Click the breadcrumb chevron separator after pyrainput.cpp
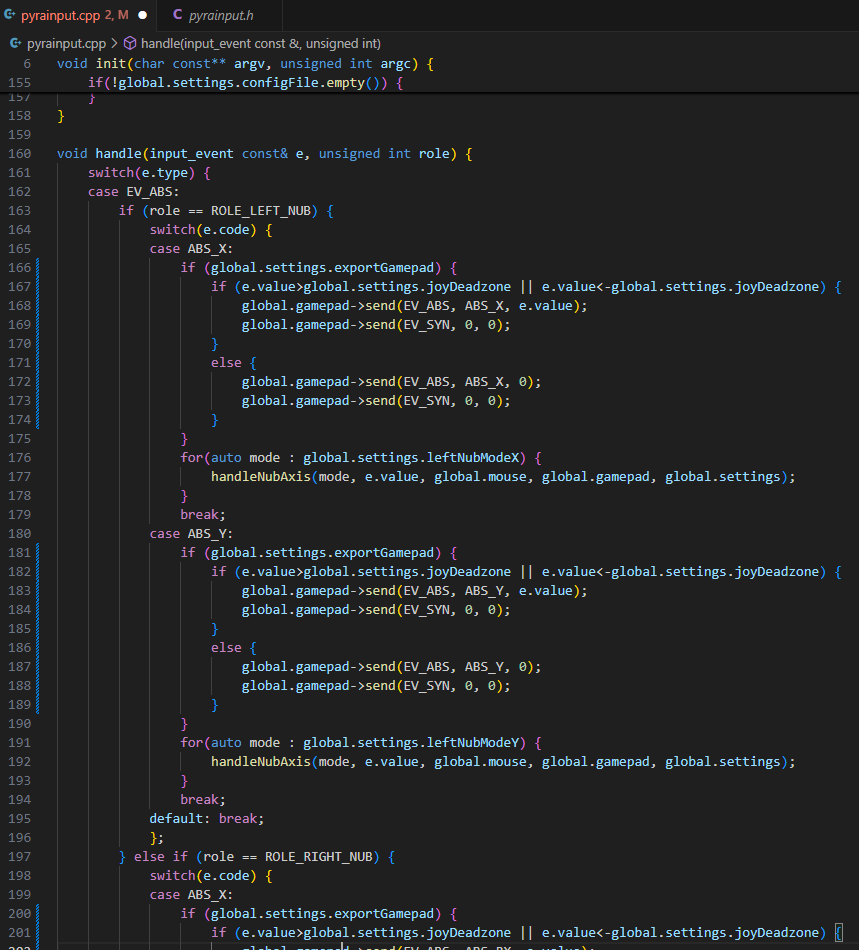This screenshot has height=950, width=859. point(114,44)
